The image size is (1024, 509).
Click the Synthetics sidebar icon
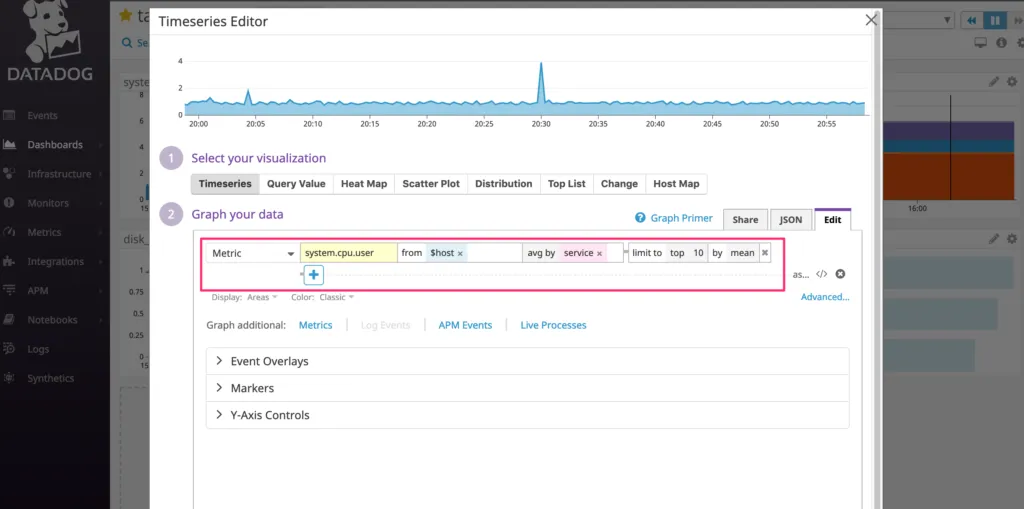(9, 378)
